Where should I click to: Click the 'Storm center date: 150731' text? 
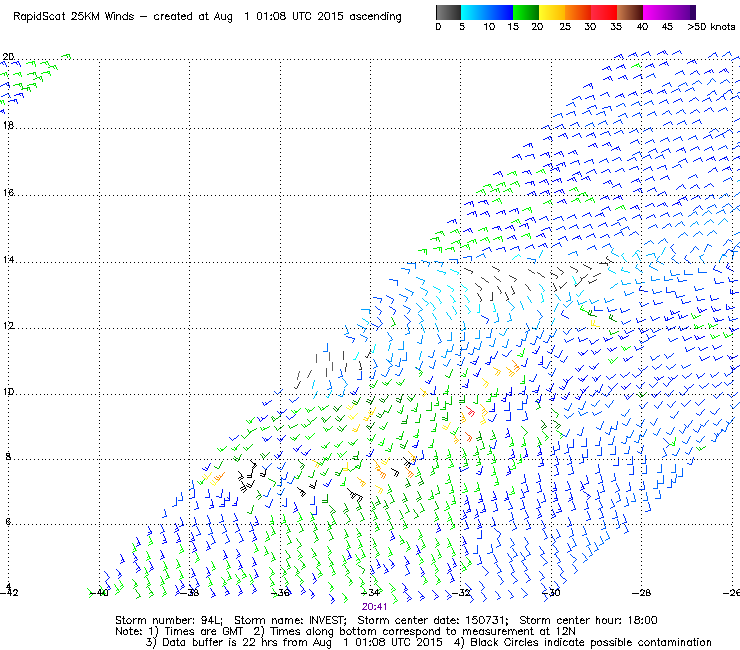432,620
